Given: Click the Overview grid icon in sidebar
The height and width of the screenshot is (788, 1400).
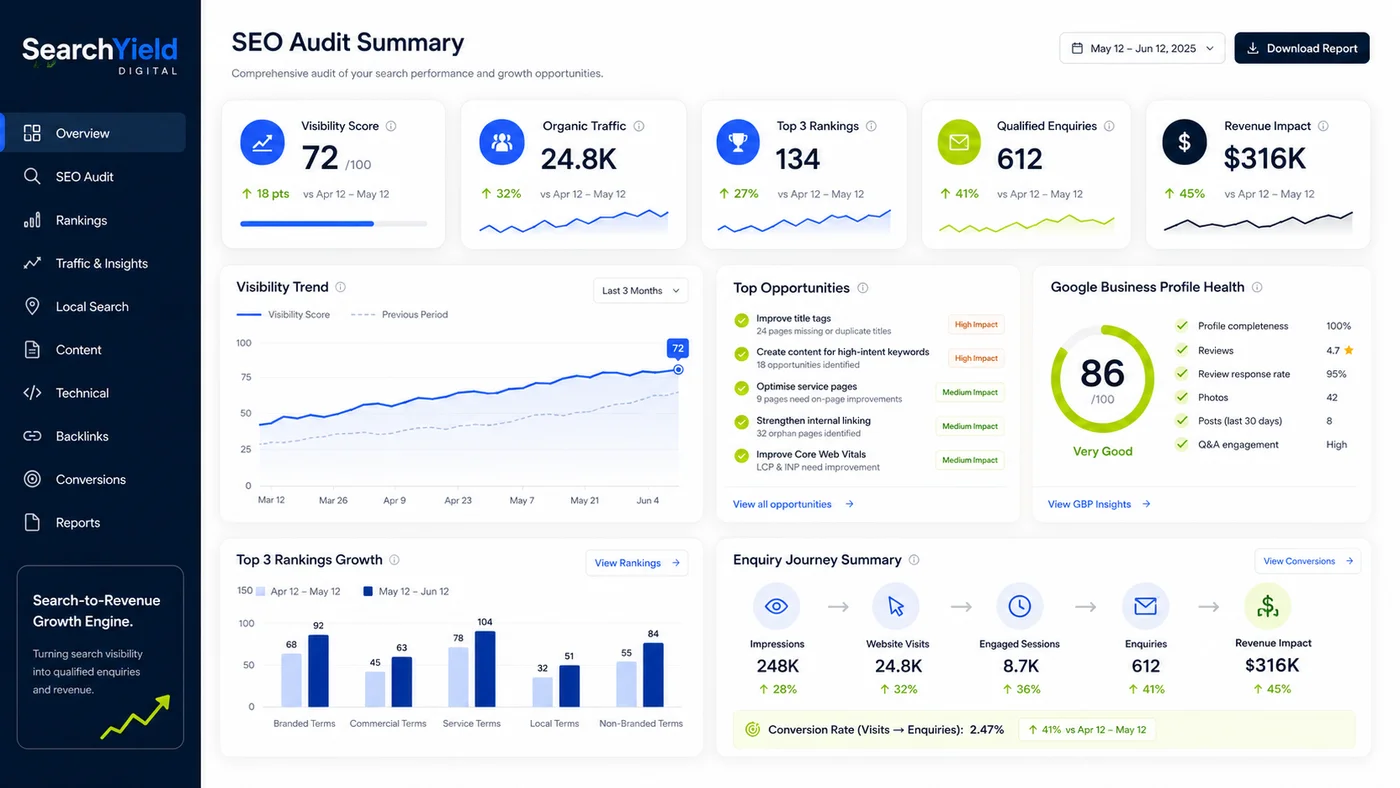Looking at the screenshot, I should [x=32, y=133].
